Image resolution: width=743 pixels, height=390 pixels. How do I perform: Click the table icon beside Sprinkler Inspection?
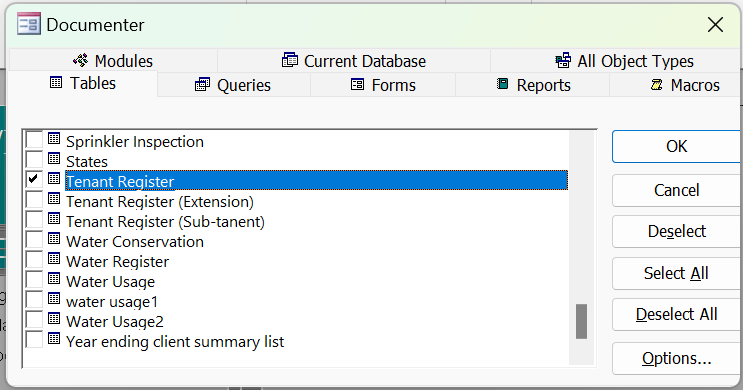(54, 138)
